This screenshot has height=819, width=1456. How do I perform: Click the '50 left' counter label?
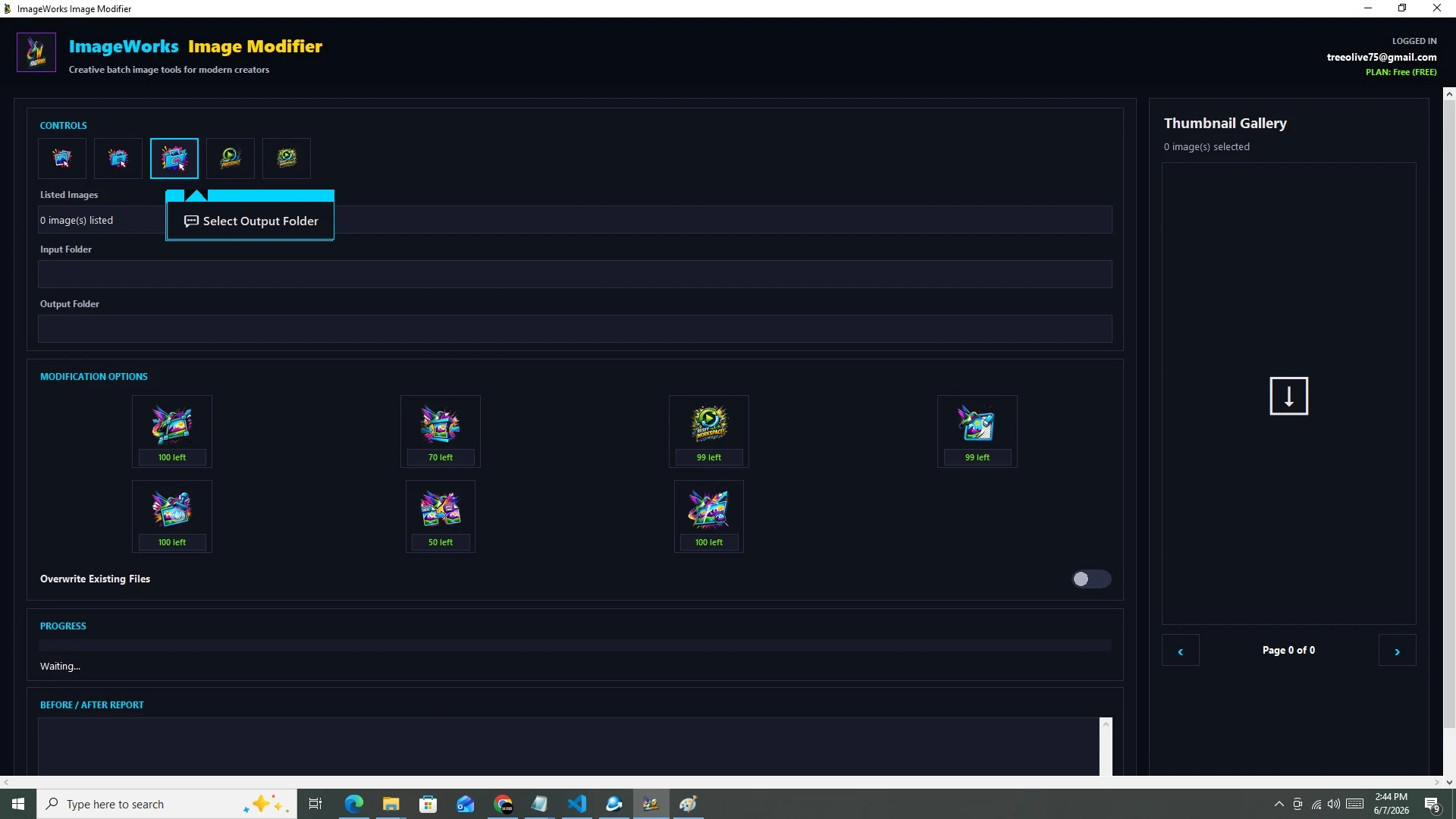click(441, 542)
